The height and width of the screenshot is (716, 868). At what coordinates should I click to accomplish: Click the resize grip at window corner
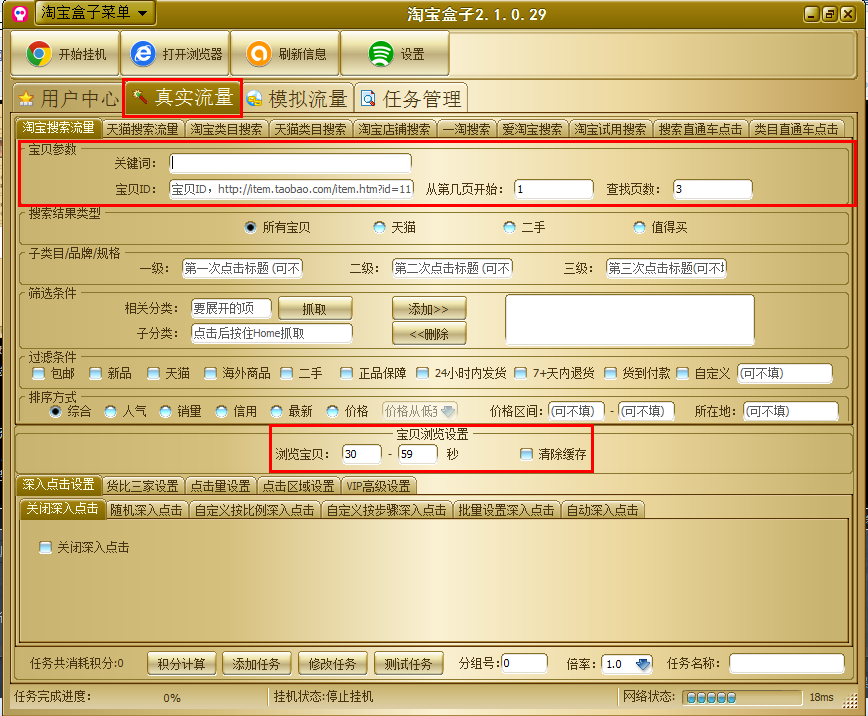pyautogui.click(x=850, y=701)
